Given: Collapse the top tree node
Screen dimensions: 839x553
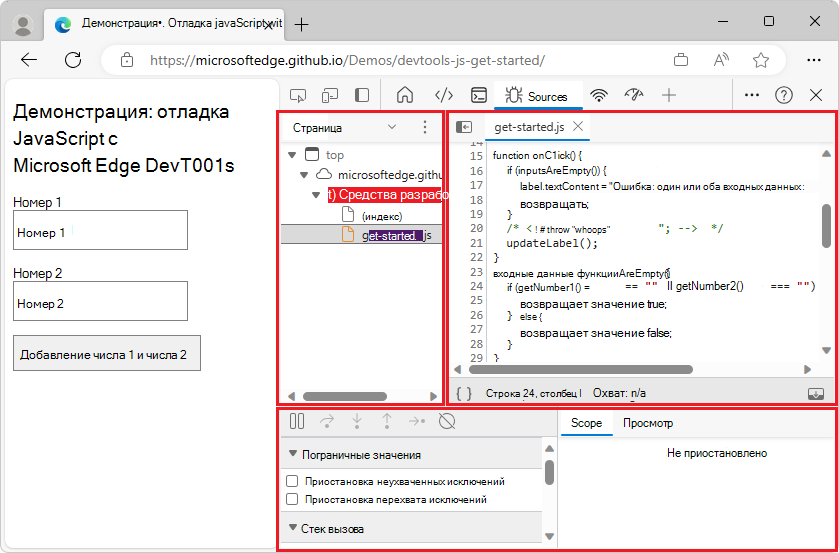Looking at the screenshot, I should tap(292, 155).
